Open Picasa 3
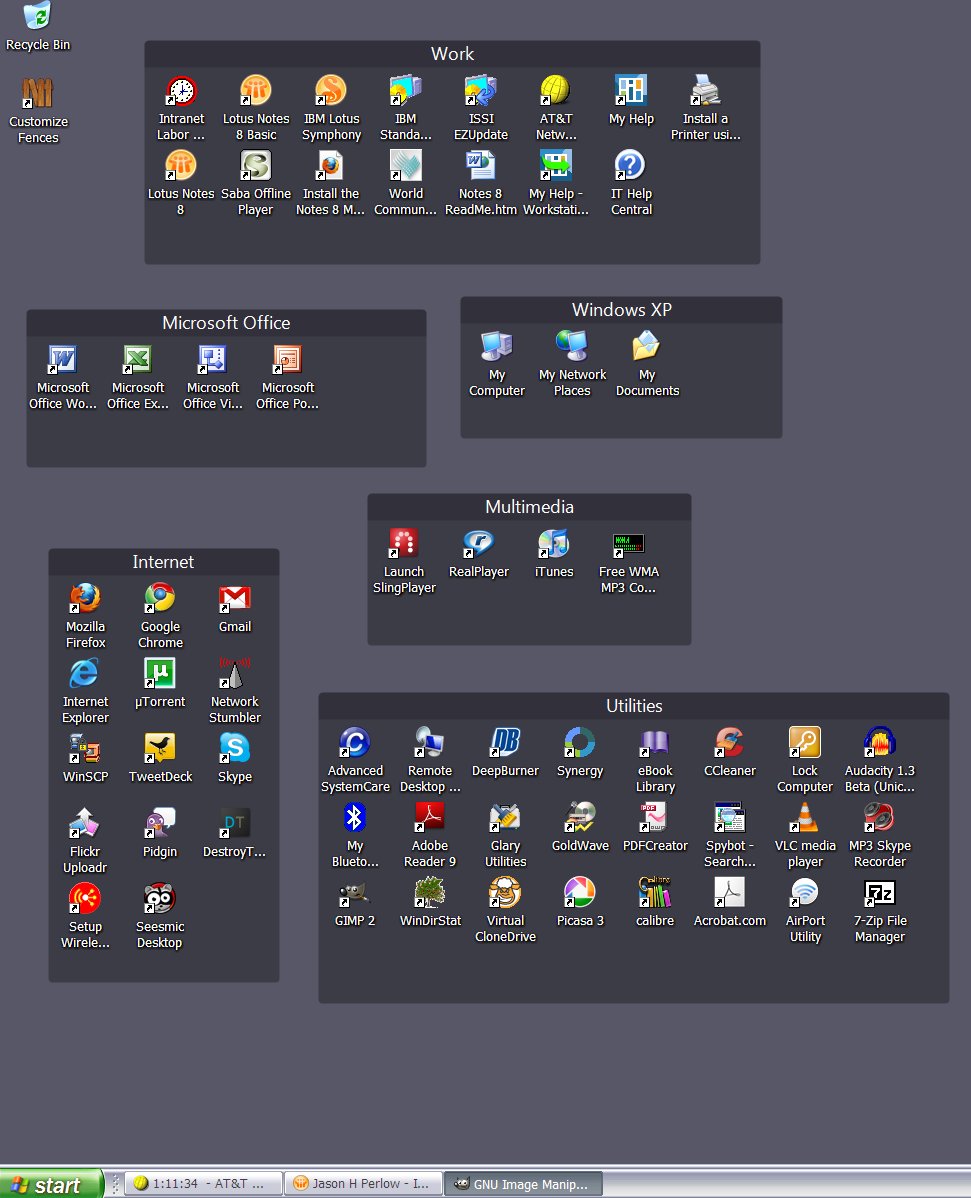 580,894
